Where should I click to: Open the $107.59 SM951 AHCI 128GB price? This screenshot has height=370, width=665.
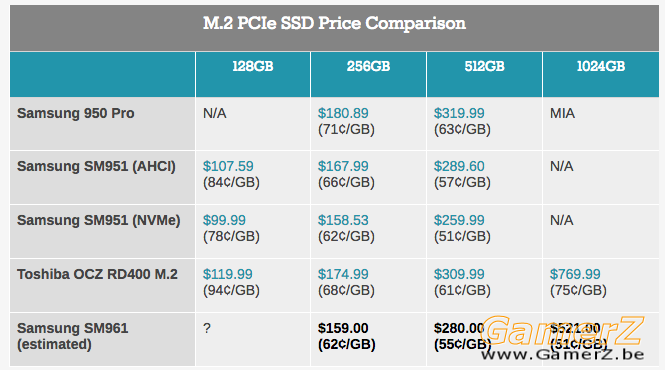coord(228,166)
